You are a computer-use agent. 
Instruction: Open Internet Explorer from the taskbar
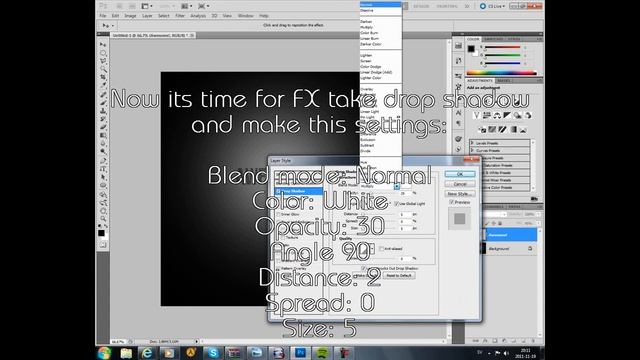pos(147,353)
